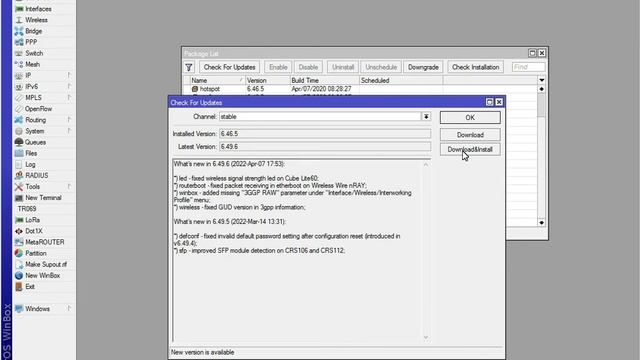This screenshot has width=640, height=360.
Task: Click build time 'Apr/07/2020 08:28:27'
Action: (x=321, y=89)
